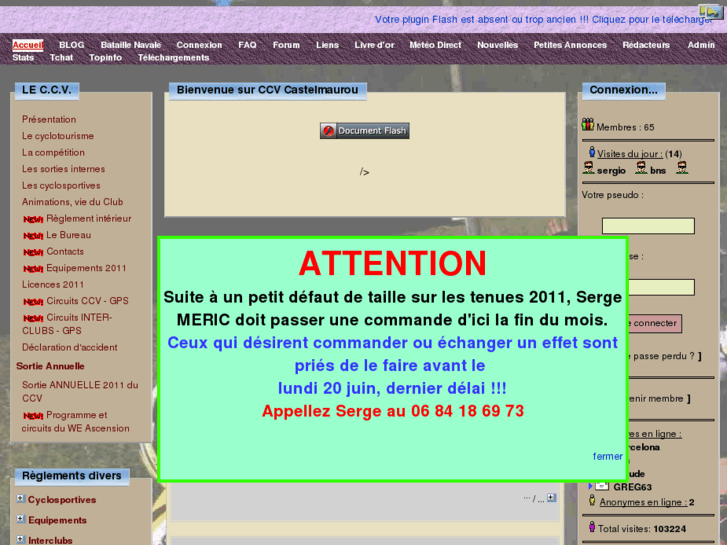Viewport: 727px width, 545px height.
Task: Click the Document Flash plugin button
Action: [364, 131]
